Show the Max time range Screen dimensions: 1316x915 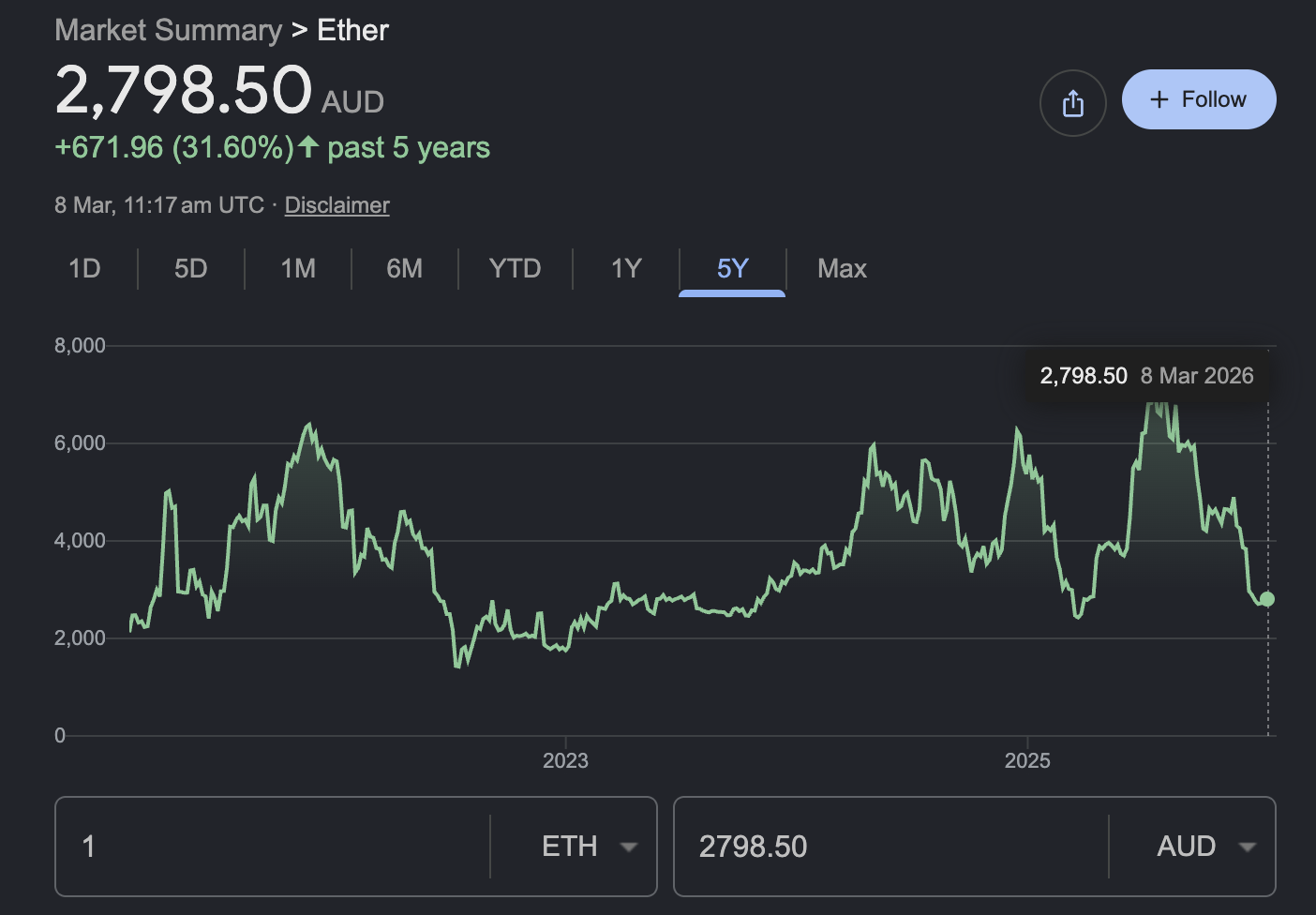[x=842, y=269]
